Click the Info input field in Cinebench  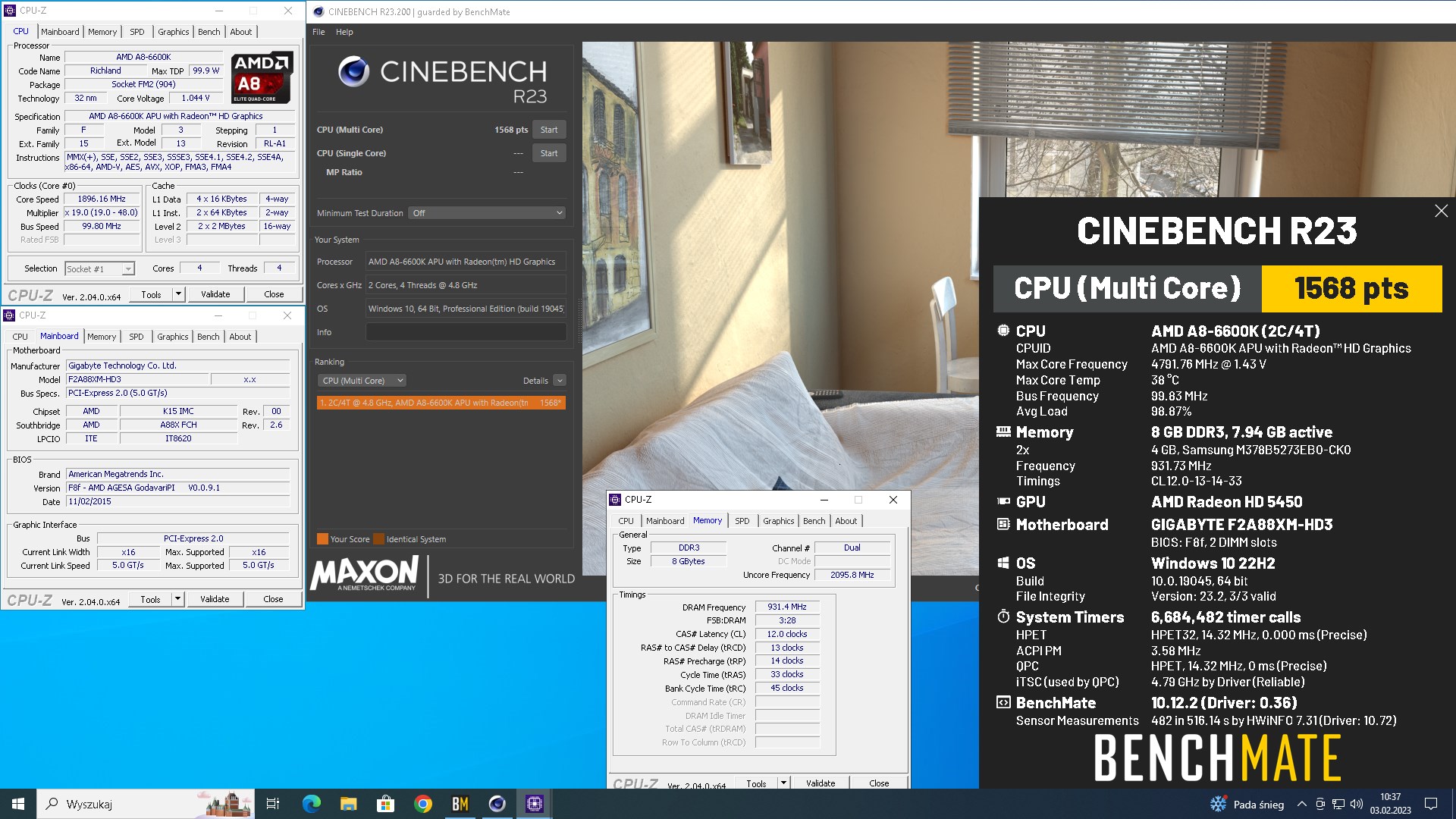(x=466, y=332)
